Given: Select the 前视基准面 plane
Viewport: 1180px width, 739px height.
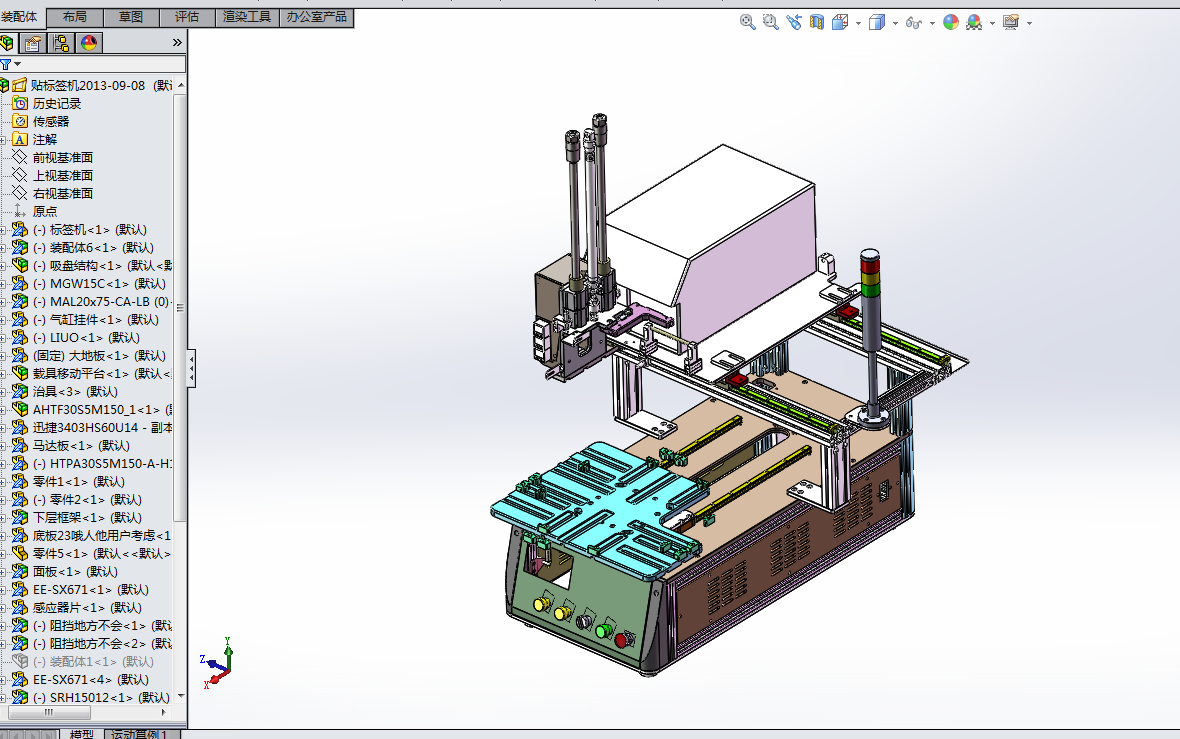Looking at the screenshot, I should (x=62, y=158).
